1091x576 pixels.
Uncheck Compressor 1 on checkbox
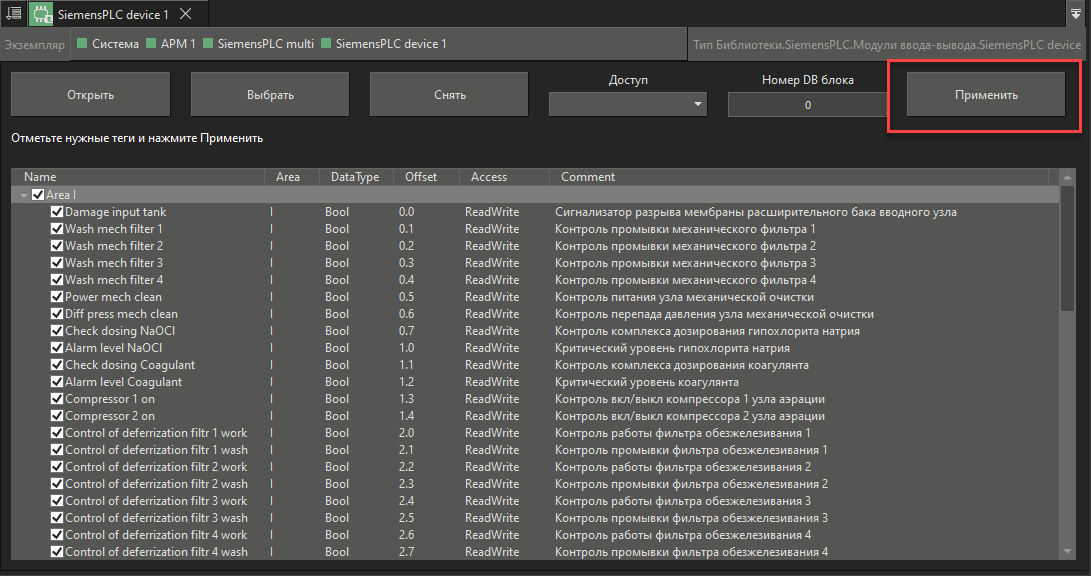click(57, 399)
